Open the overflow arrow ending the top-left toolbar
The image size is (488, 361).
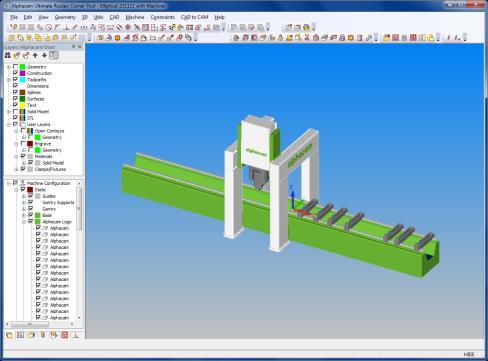click(x=224, y=27)
